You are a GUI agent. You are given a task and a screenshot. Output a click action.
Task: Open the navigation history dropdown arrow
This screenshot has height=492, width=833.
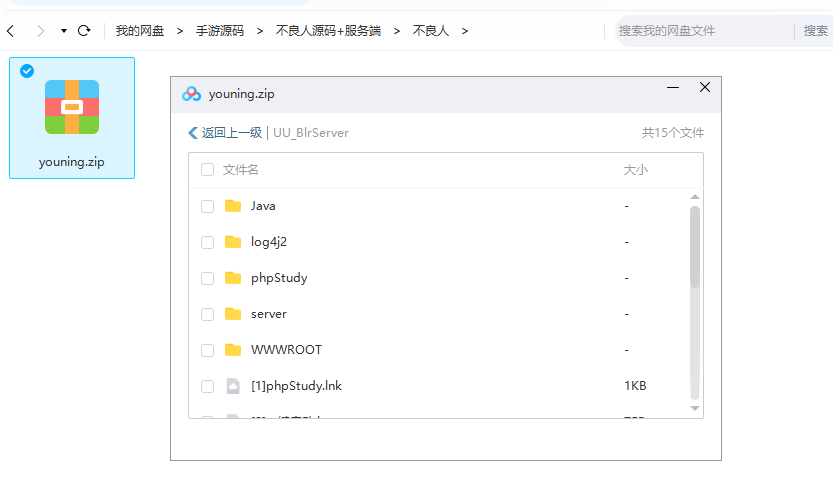[x=64, y=31]
